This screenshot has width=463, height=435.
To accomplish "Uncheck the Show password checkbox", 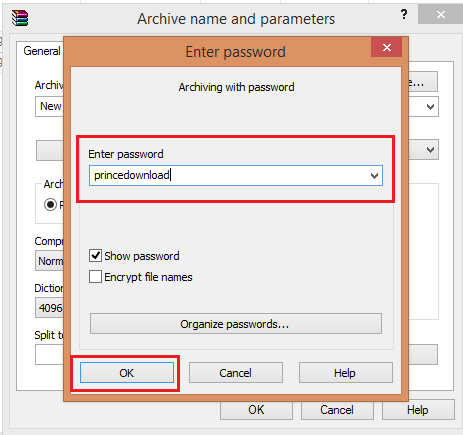I will [x=95, y=256].
